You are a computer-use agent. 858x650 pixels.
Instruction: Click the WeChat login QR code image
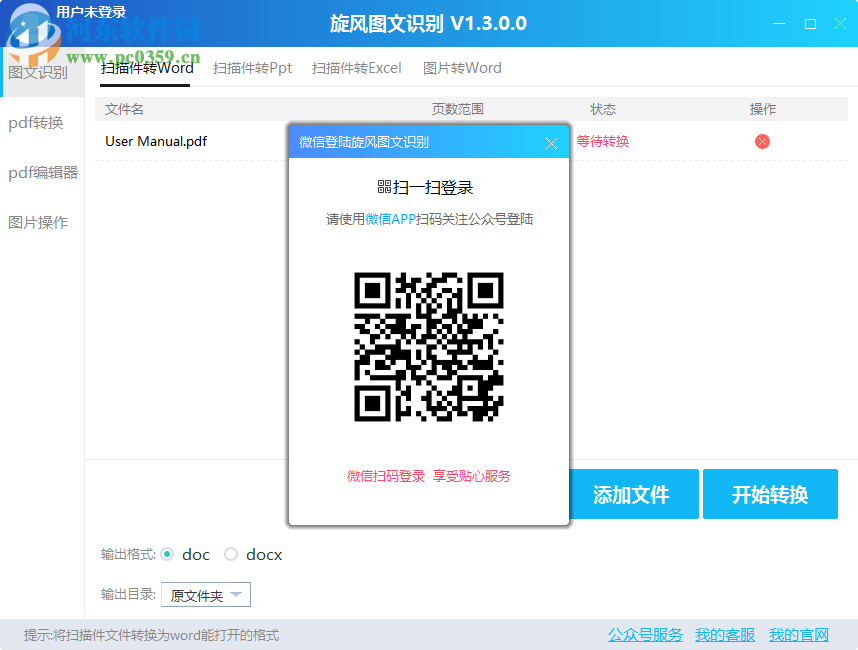428,348
